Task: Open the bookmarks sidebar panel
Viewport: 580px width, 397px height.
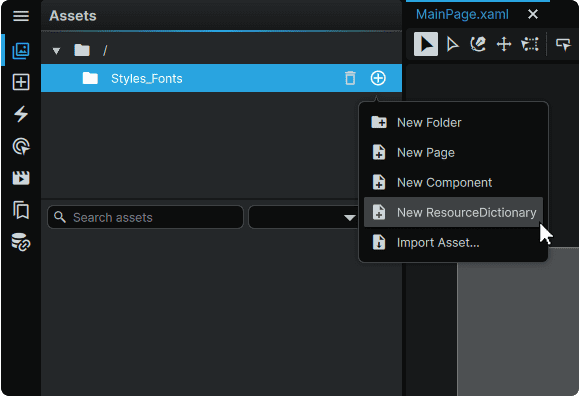Action: 21,210
